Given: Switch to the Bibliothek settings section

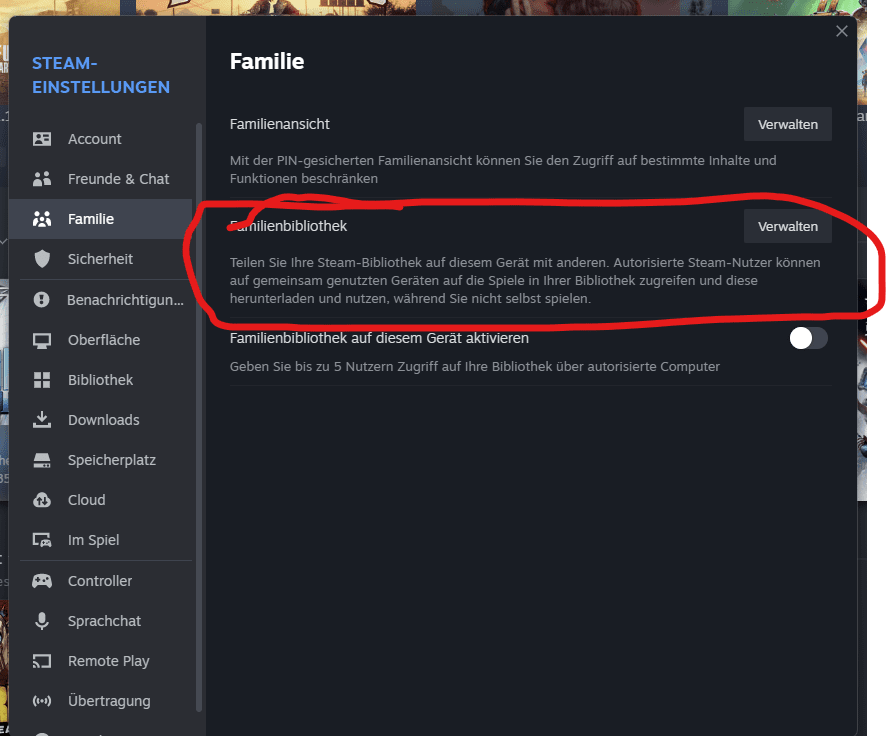Looking at the screenshot, I should (101, 380).
